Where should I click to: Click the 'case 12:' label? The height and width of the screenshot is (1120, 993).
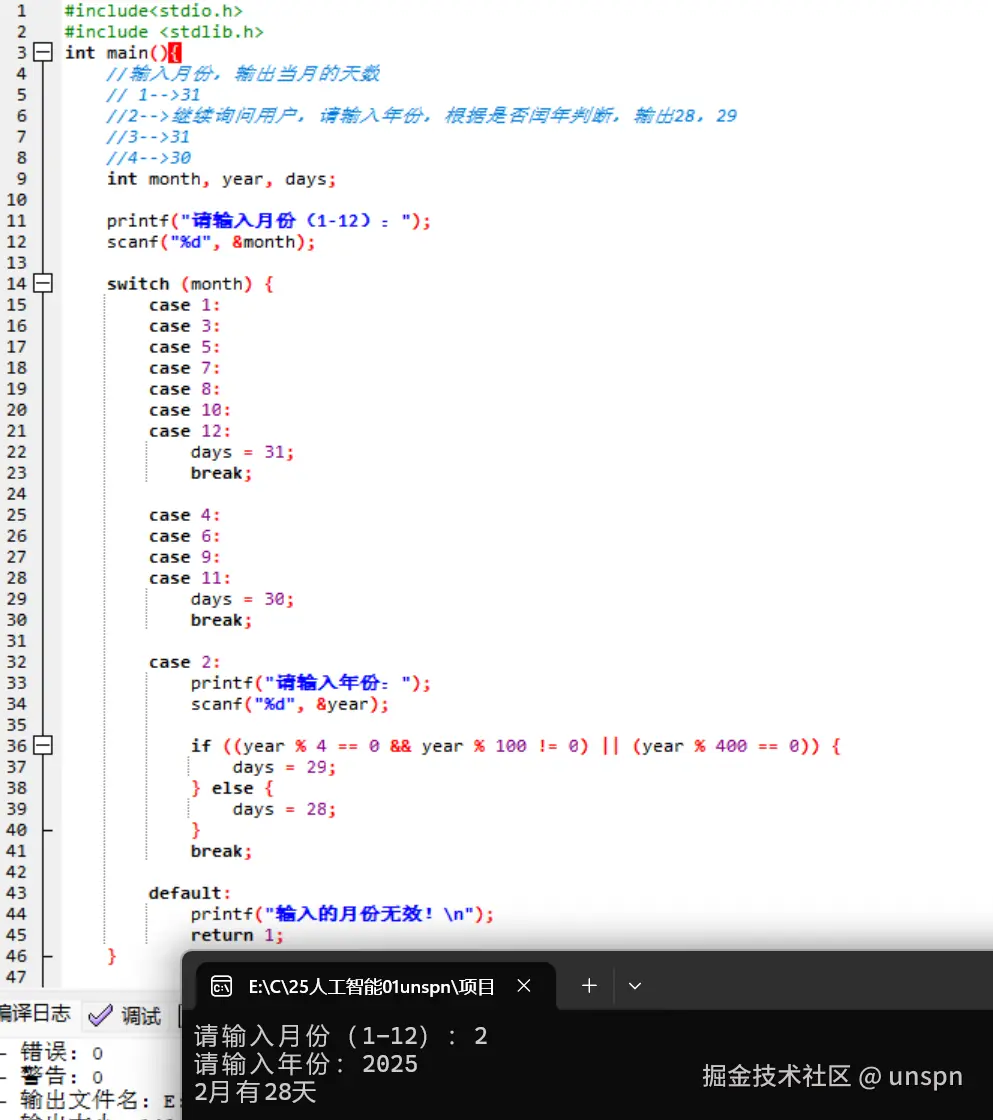click(190, 431)
